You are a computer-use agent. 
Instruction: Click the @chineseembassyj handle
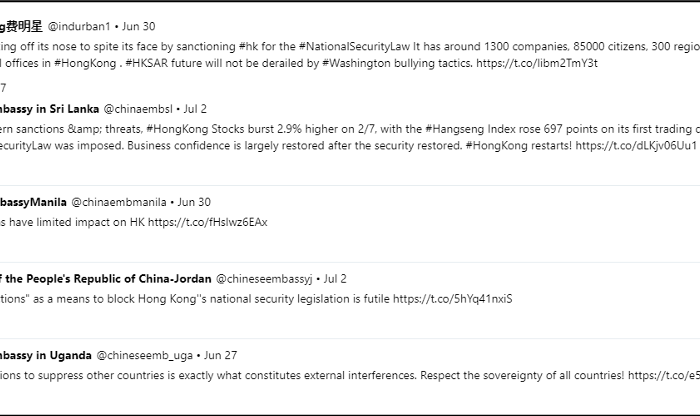click(x=264, y=279)
